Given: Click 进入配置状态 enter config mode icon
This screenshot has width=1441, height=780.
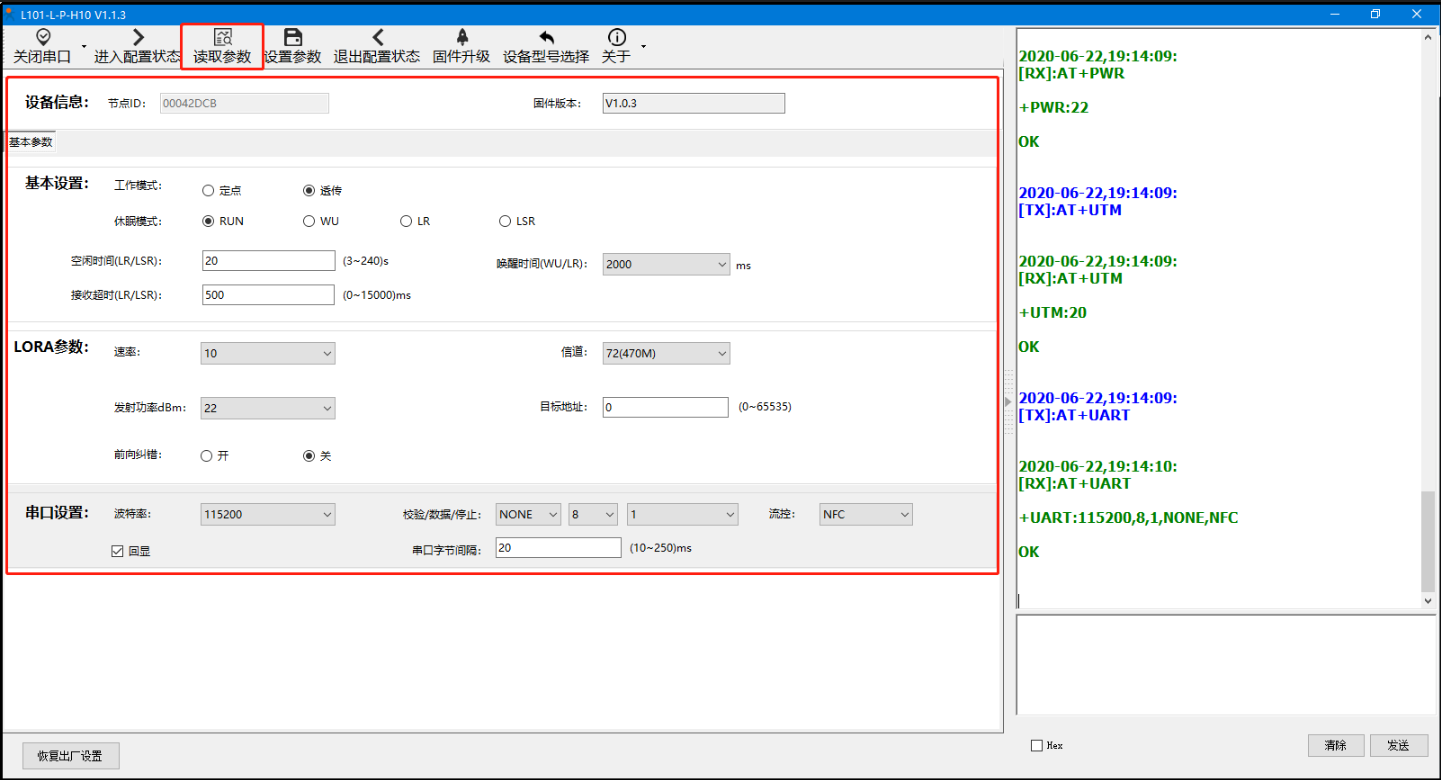Looking at the screenshot, I should click(x=138, y=38).
